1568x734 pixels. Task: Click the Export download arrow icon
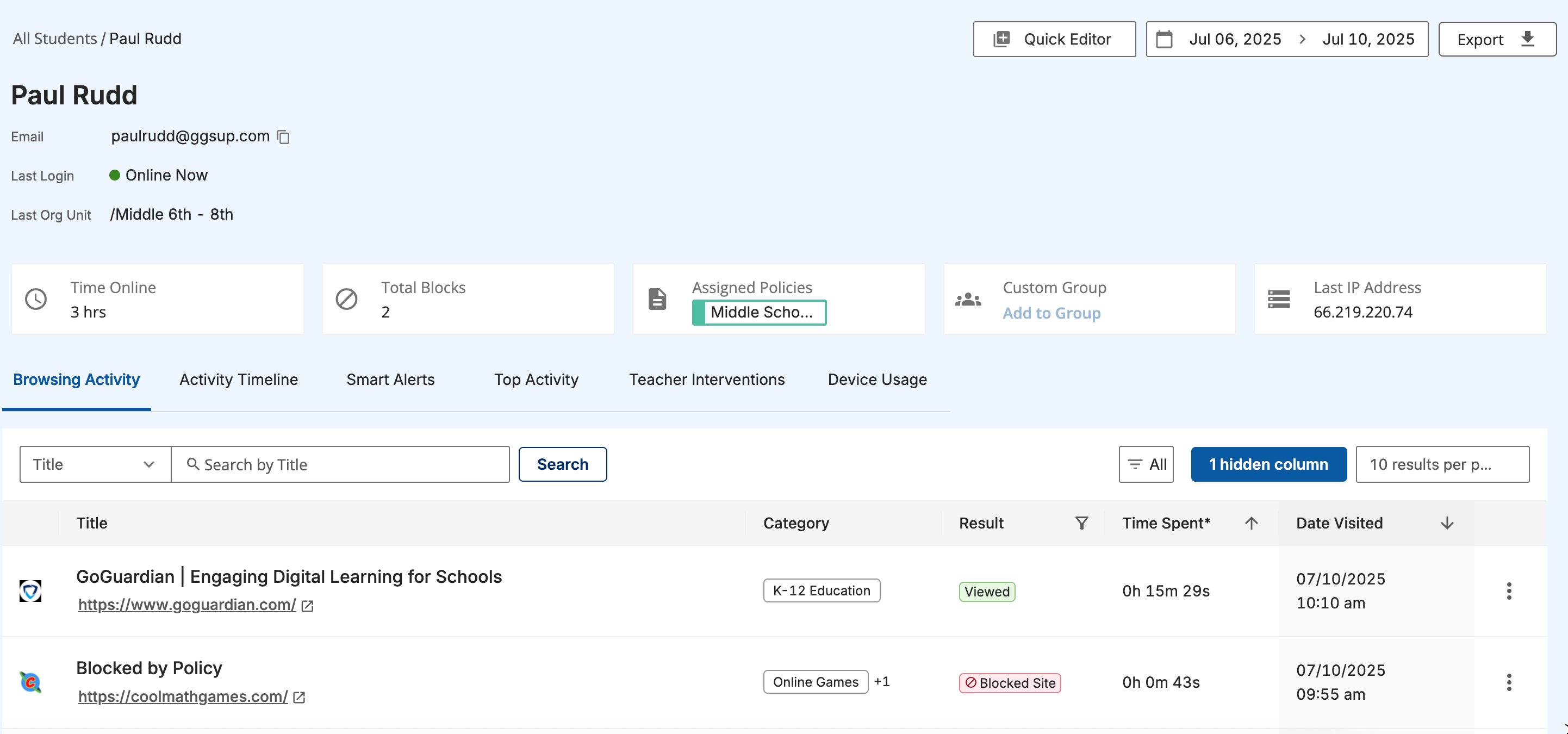[x=1527, y=39]
